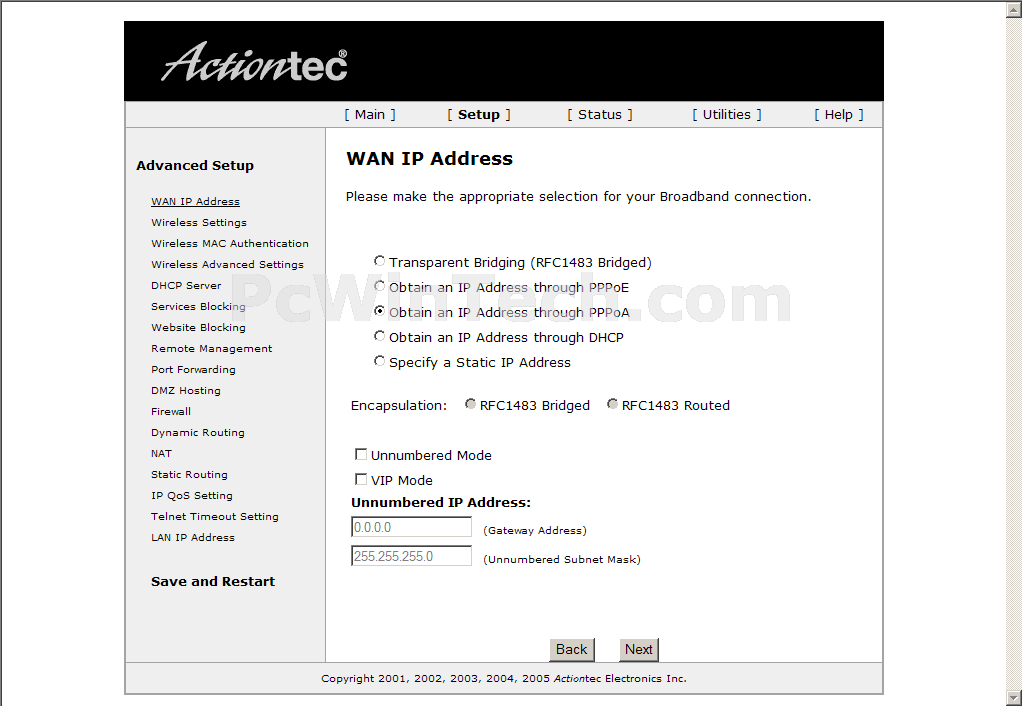
Task: Navigate to DHCP Server settings
Action: pos(186,286)
